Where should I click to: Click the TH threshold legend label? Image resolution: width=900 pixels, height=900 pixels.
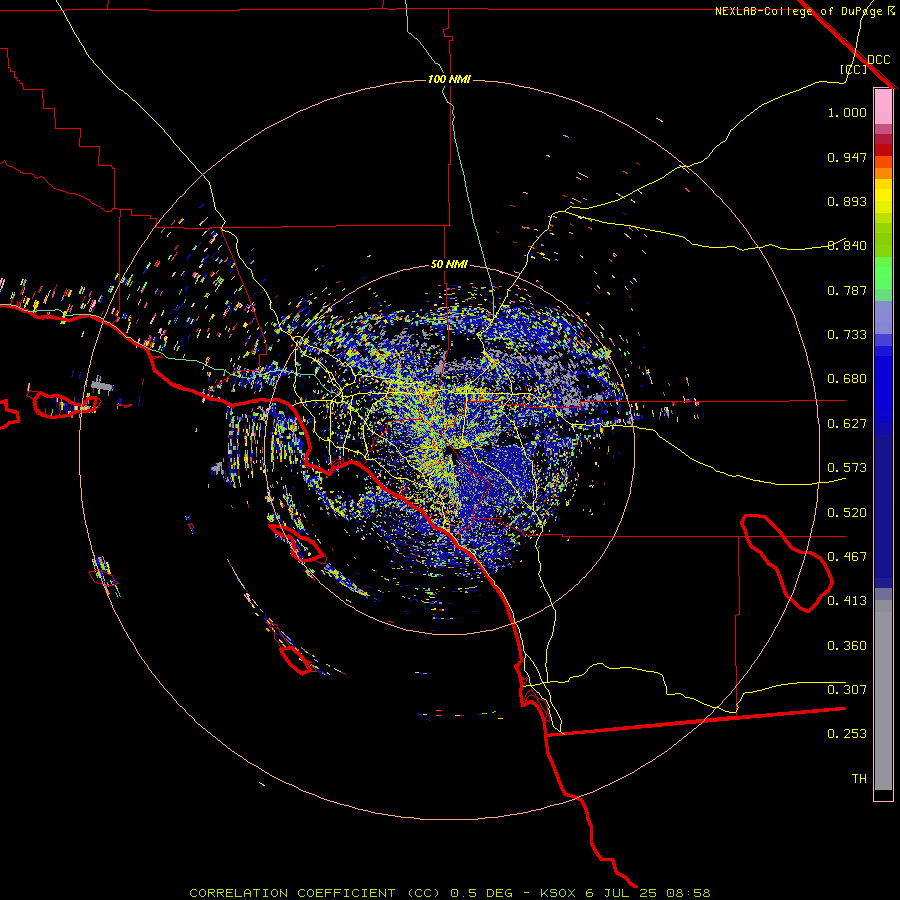(x=859, y=779)
